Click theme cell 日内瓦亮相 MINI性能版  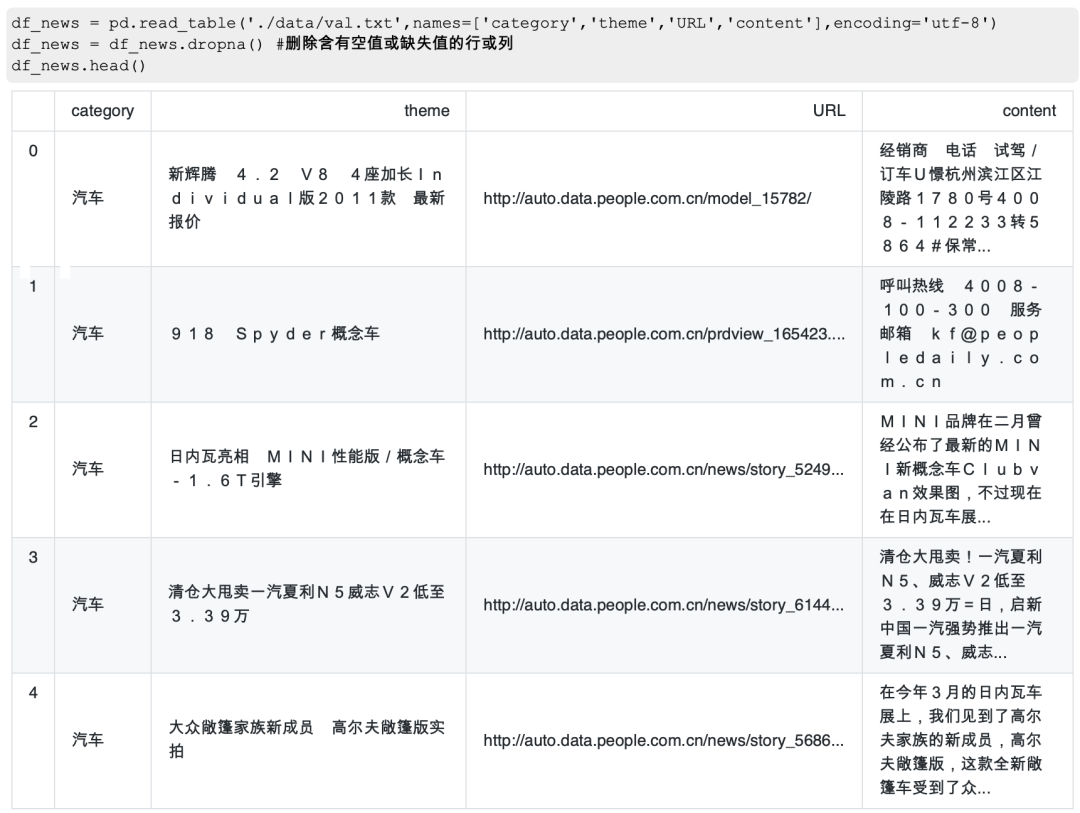click(307, 469)
